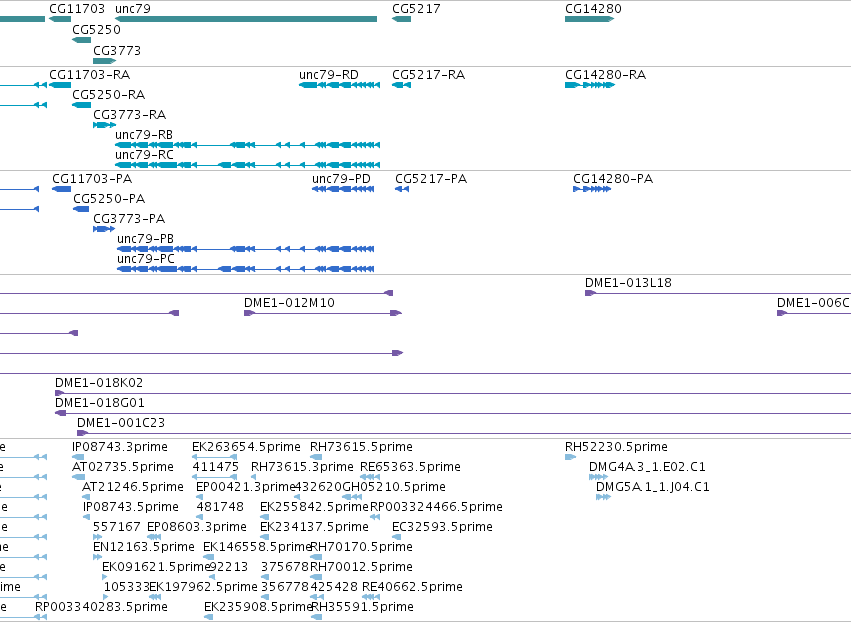Click the CG14280 gene bar
The width and height of the screenshot is (851, 622).
(589, 19)
